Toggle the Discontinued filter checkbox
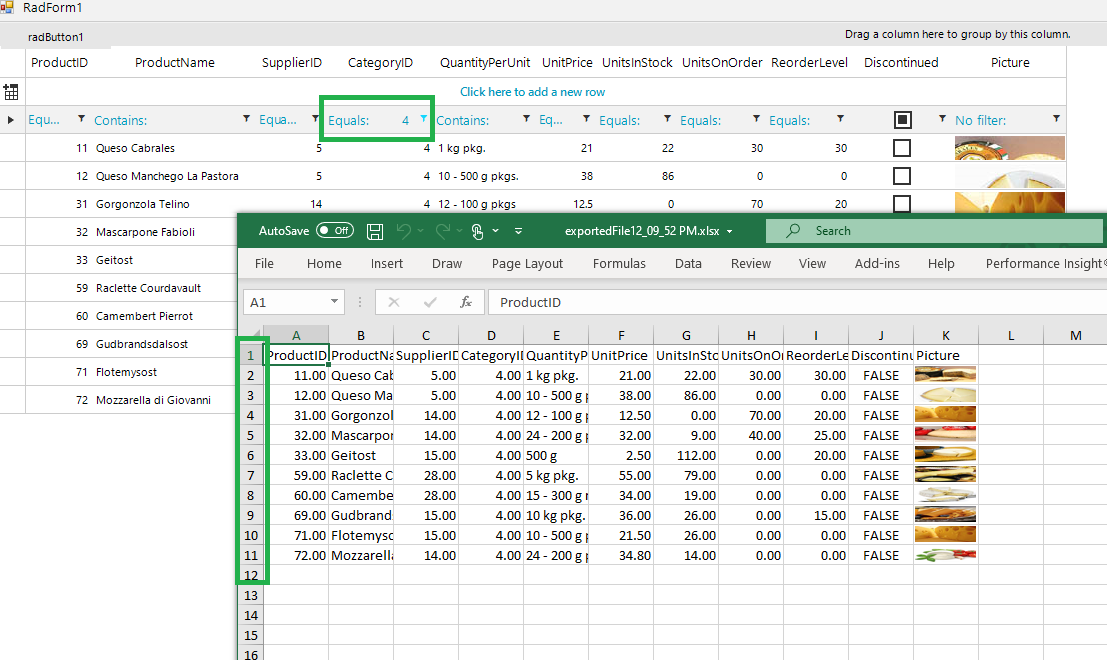 pyautogui.click(x=902, y=120)
